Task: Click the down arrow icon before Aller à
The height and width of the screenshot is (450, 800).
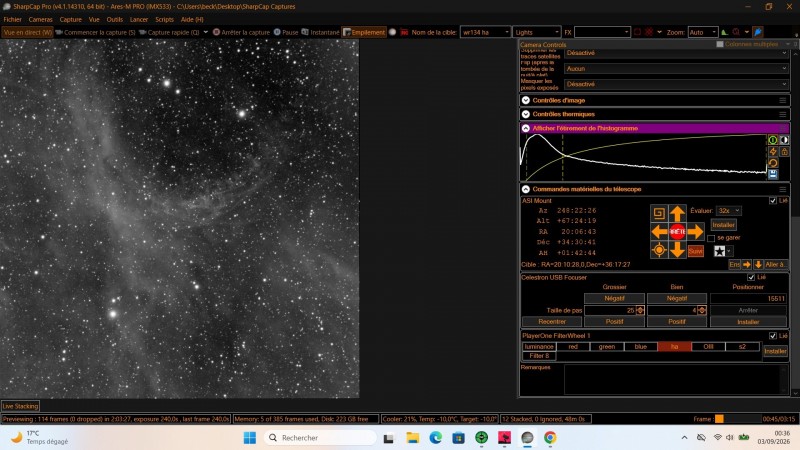Action: click(758, 264)
